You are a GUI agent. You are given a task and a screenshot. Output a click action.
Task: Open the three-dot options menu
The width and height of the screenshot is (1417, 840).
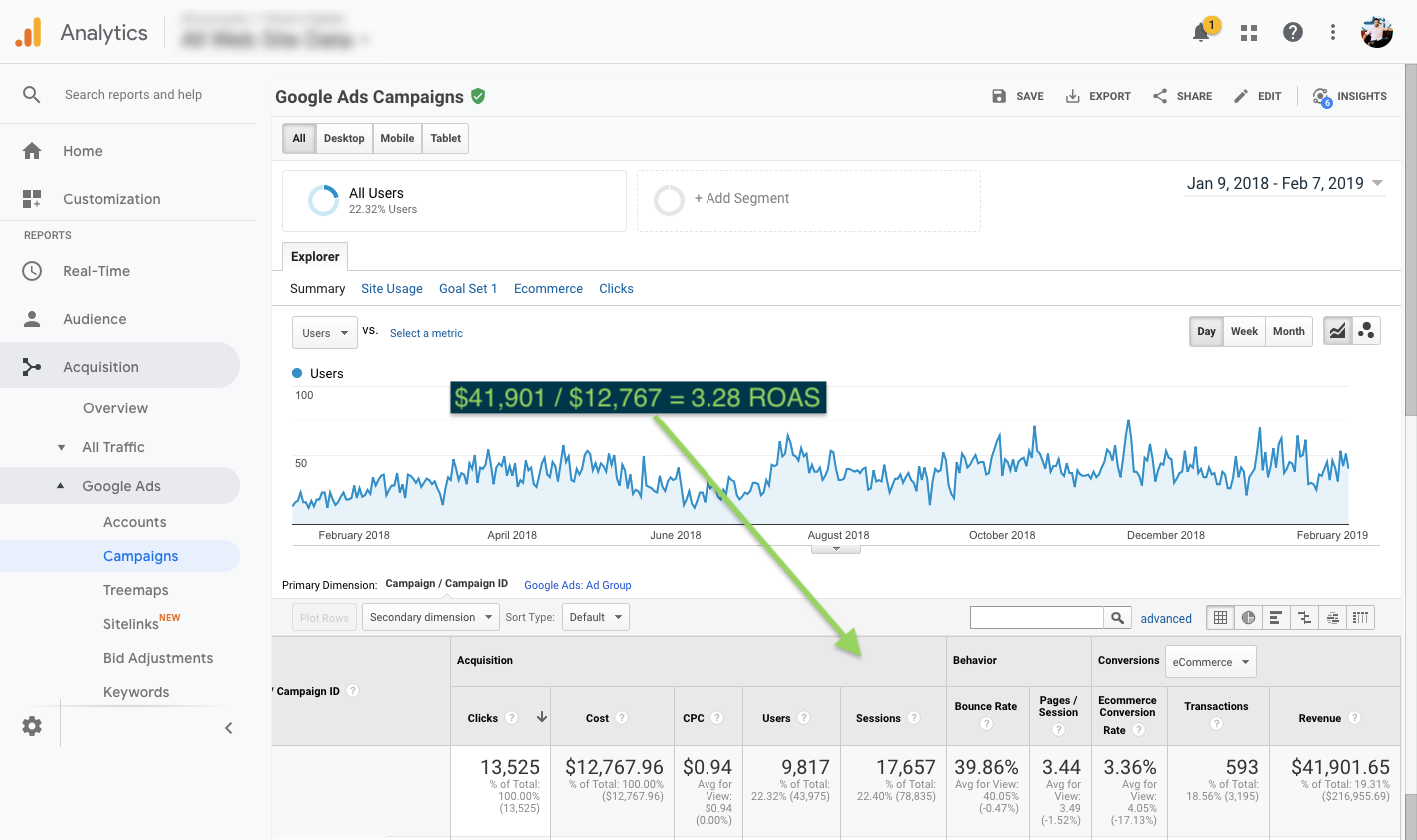1333,32
